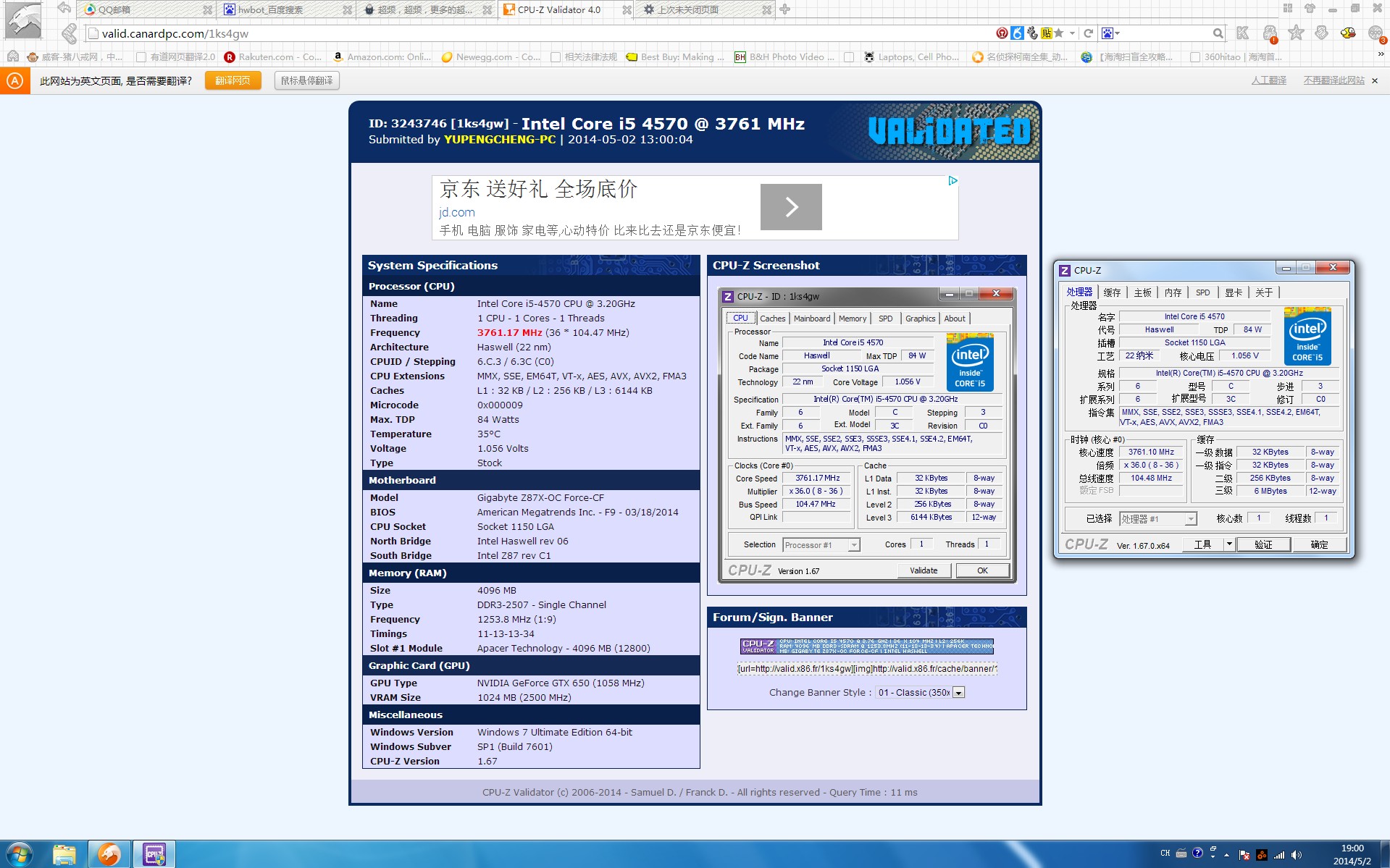Viewport: 1390px width, 868px height.
Task: Click the yellow 贴 icon in address bar
Action: (1046, 33)
